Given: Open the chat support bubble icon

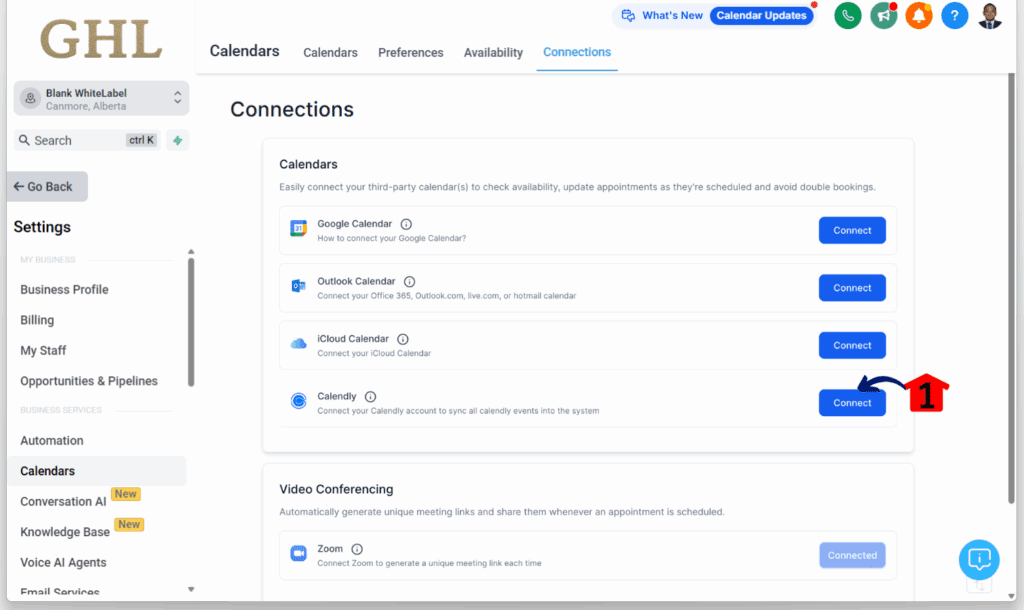Looking at the screenshot, I should (x=979, y=559).
